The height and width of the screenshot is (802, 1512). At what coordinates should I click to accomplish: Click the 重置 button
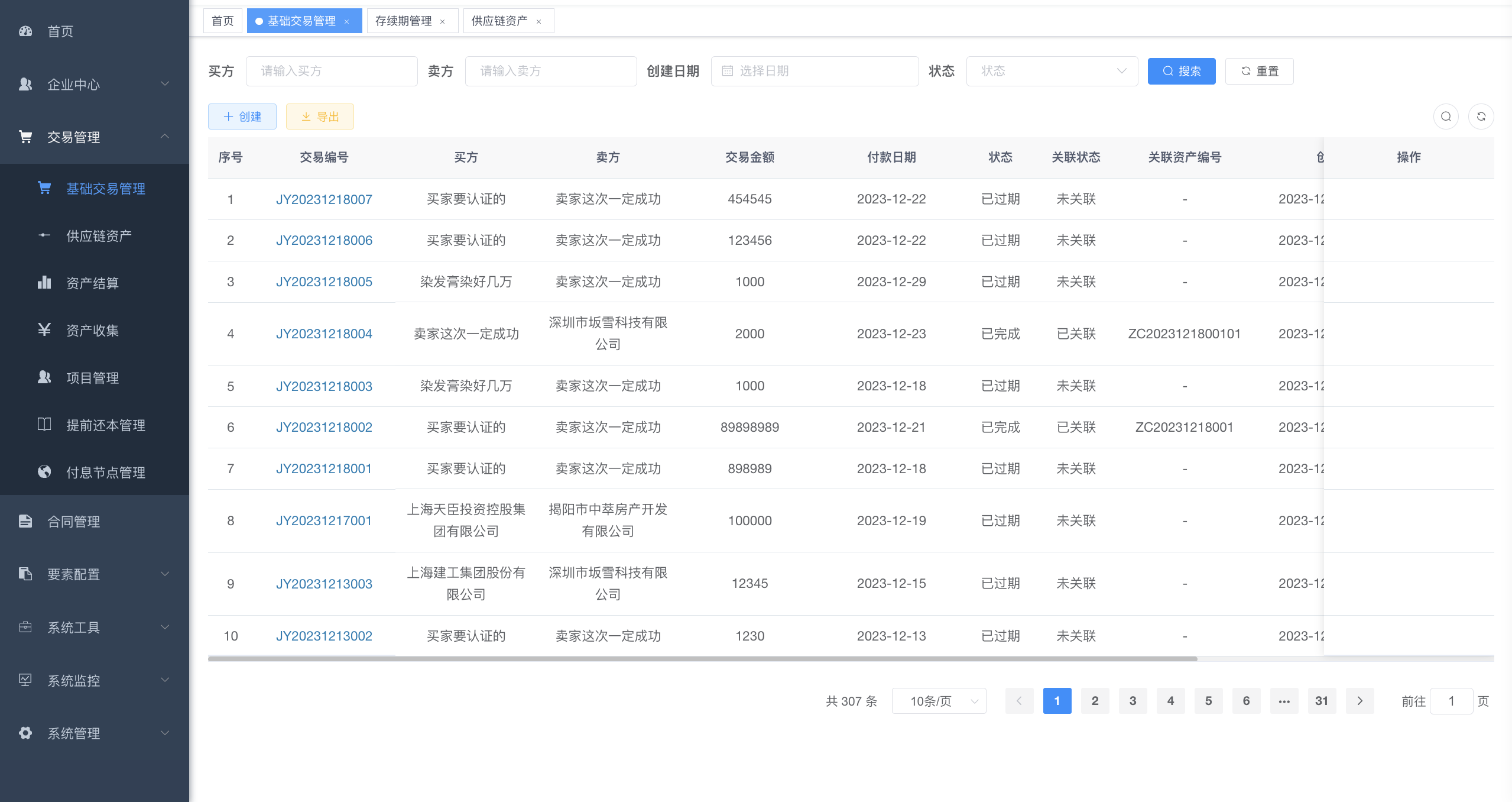tap(1259, 71)
